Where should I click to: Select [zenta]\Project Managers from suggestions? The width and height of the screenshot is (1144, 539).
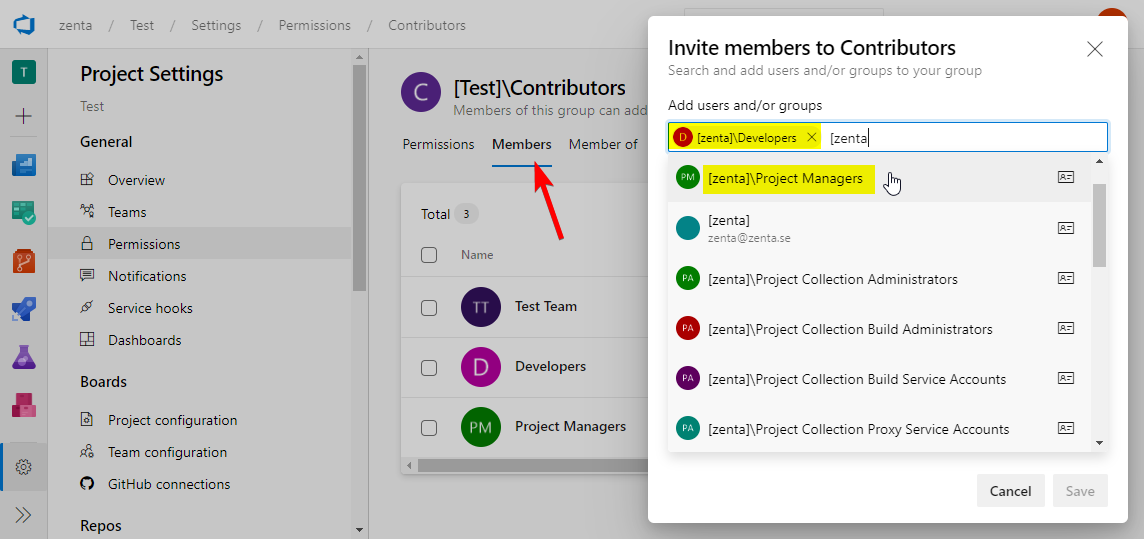pos(784,179)
